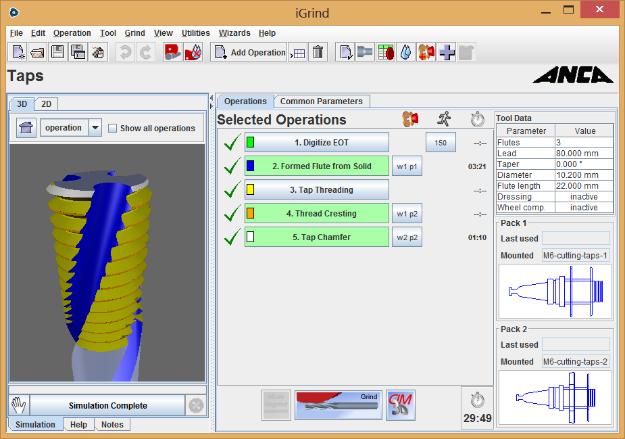Image resolution: width=625 pixels, height=439 pixels.
Task: Open file using the folder icon
Action: pos(37,52)
